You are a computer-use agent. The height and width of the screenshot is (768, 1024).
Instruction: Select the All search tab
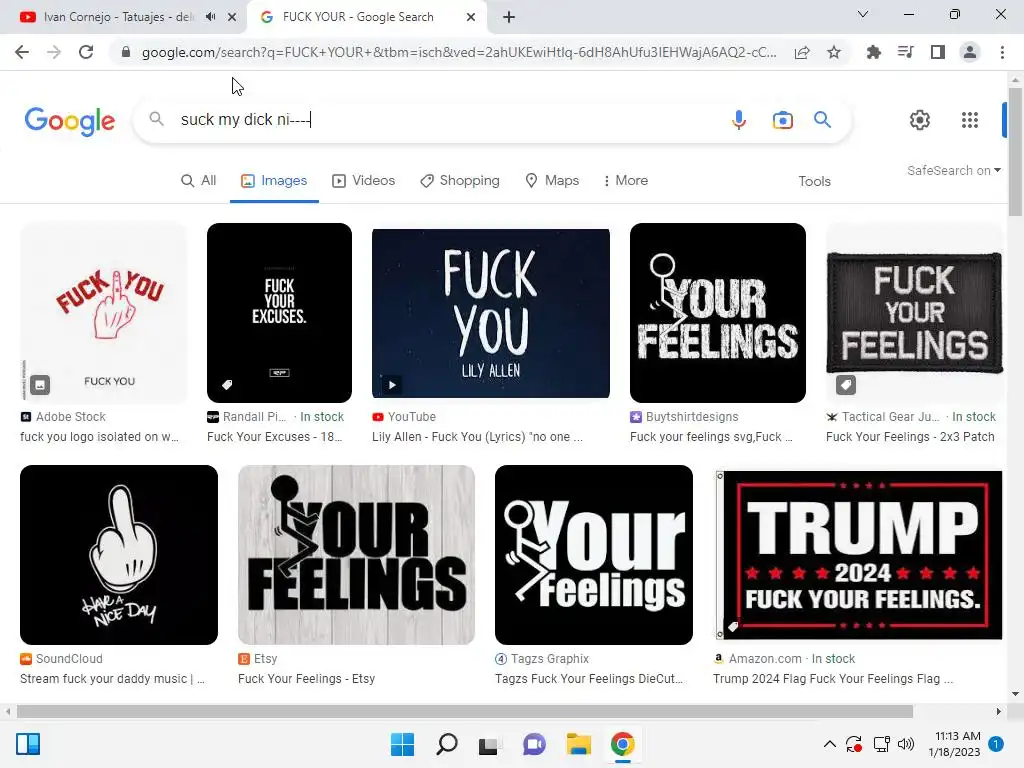199,181
